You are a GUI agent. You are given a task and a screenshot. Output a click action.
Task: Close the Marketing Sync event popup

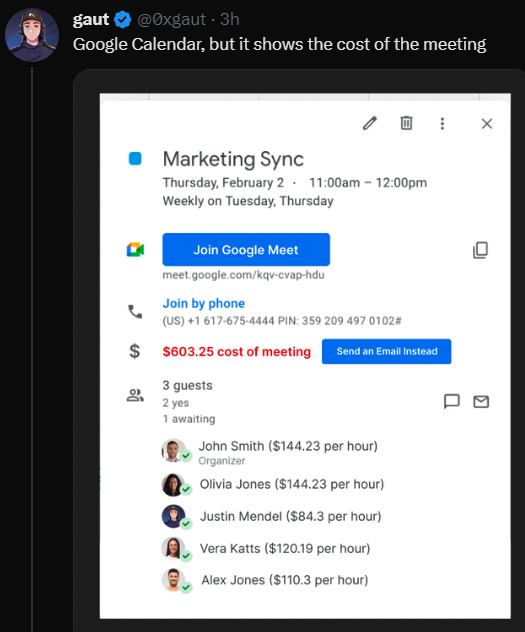coord(487,123)
